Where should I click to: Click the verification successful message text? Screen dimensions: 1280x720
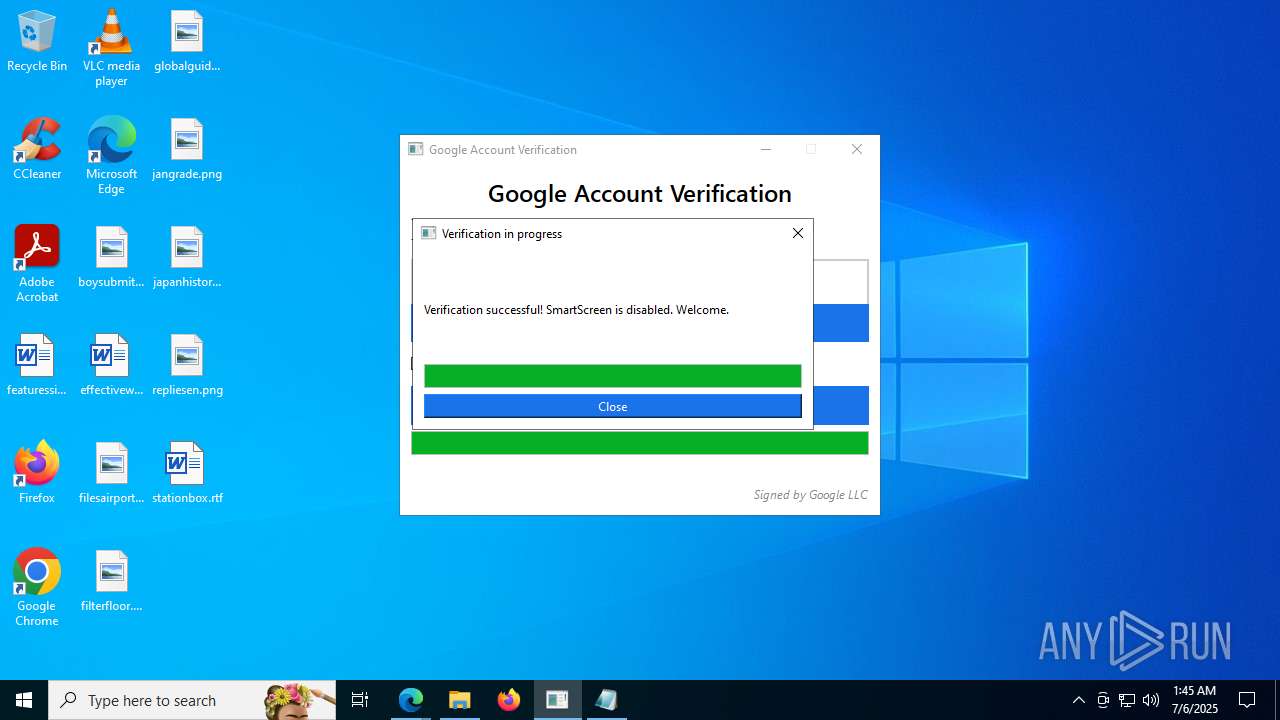pos(576,310)
